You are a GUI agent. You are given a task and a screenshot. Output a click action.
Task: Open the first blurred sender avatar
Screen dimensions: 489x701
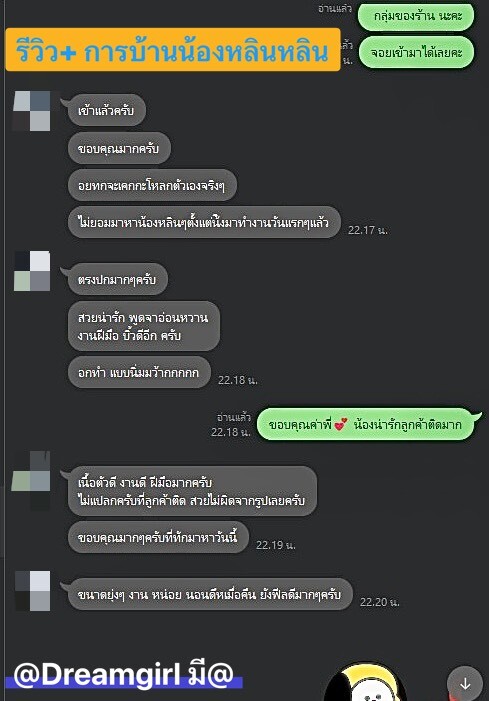pos(32,111)
